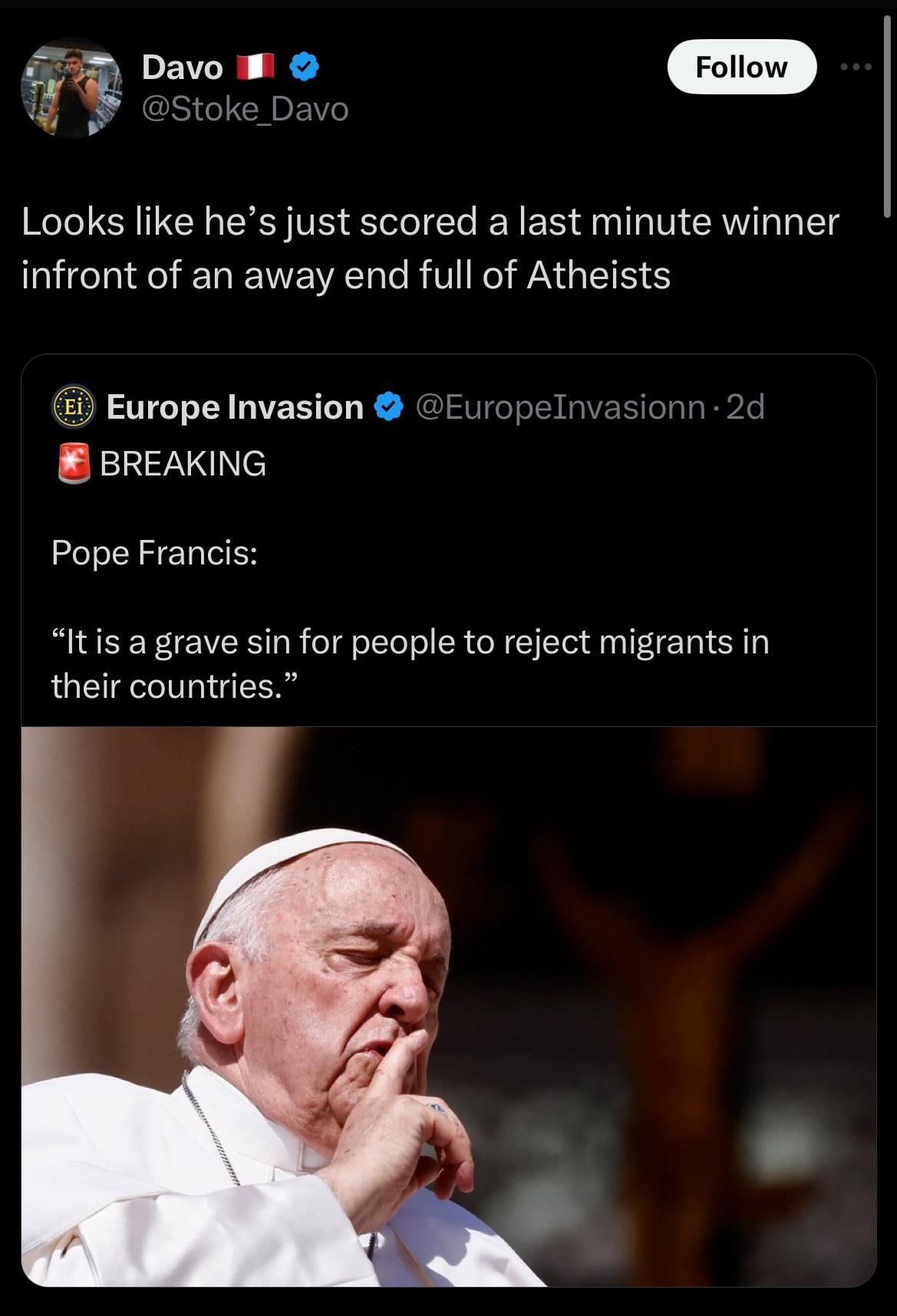Open Davo's profile picture

click(71, 88)
